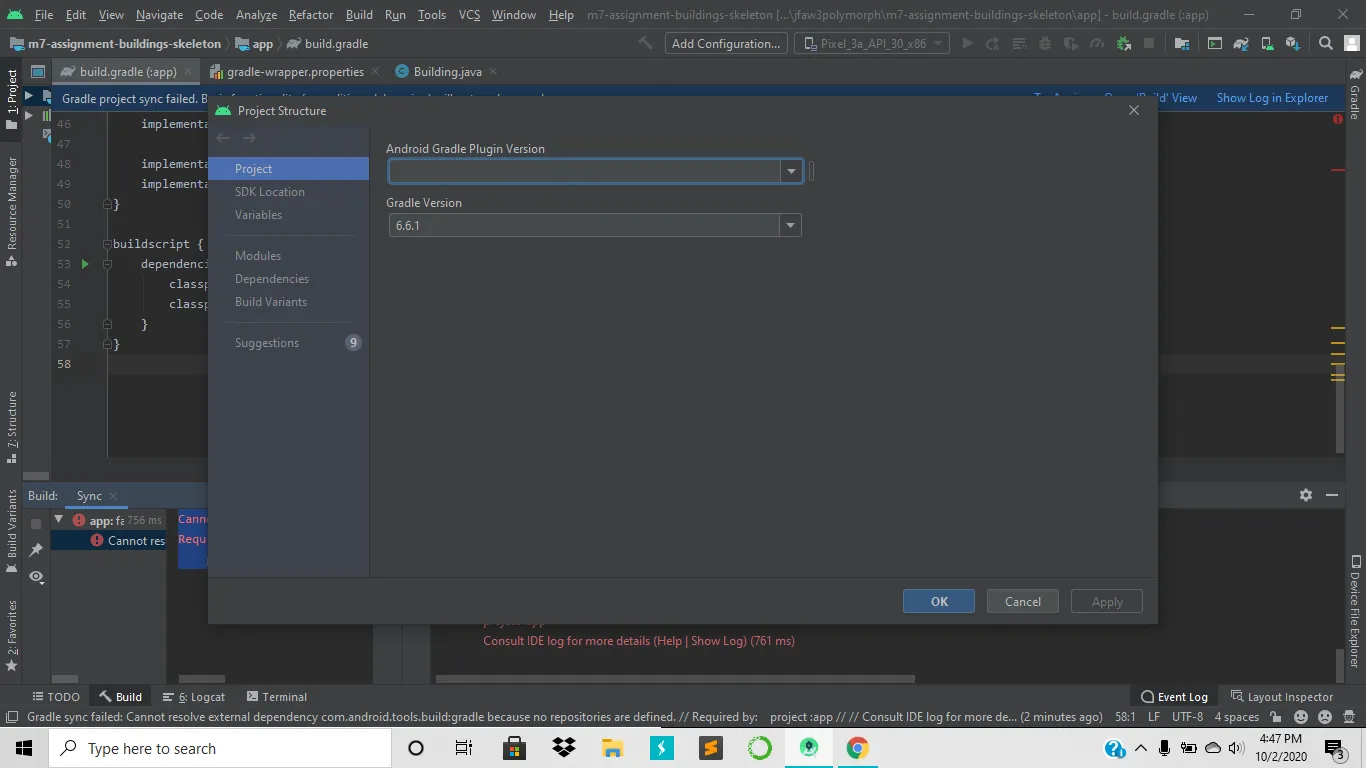Viewport: 1366px width, 768px height.
Task: Close the Sync tab in Build panel
Action: (113, 496)
